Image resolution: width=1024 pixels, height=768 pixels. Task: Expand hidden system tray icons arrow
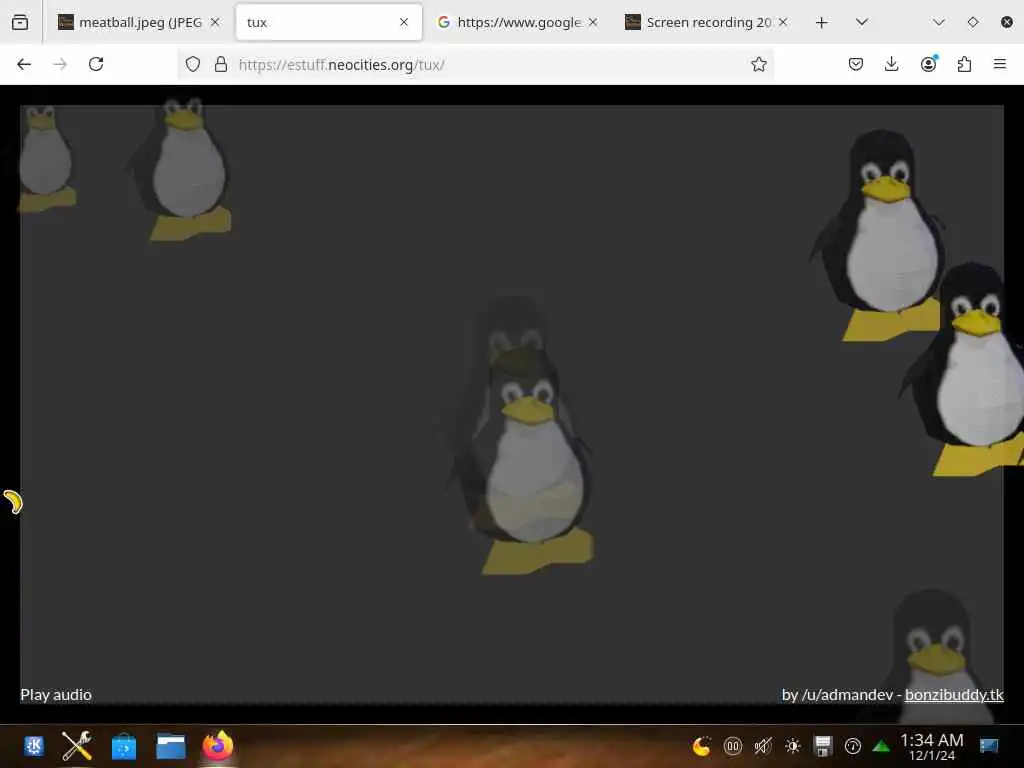[881, 746]
